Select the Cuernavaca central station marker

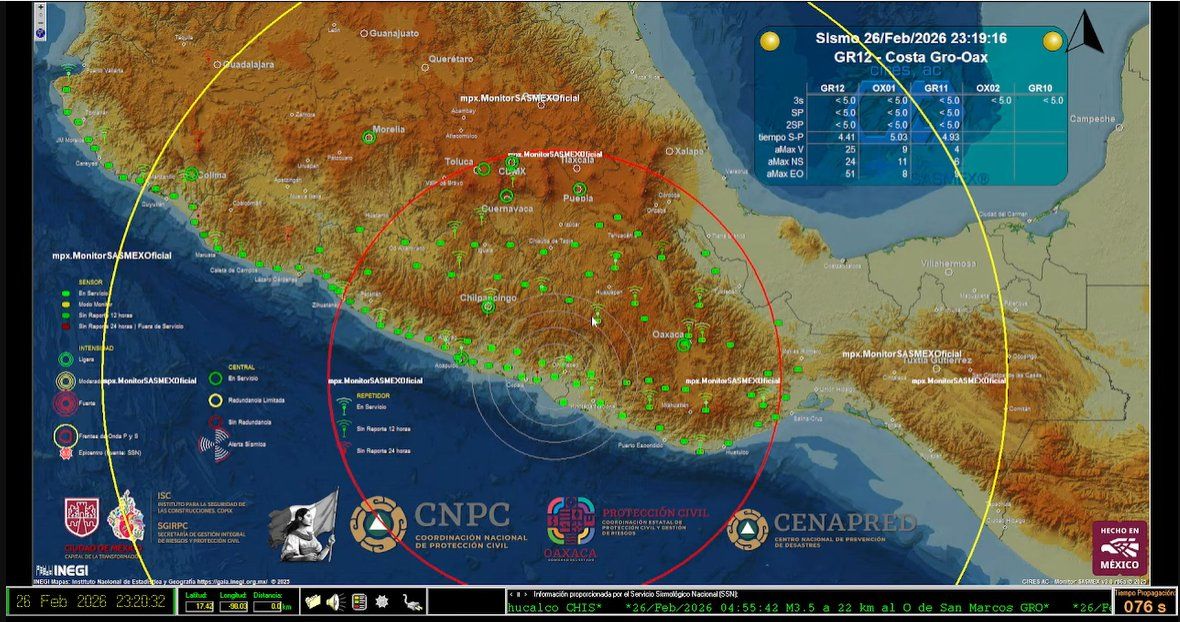tap(507, 196)
